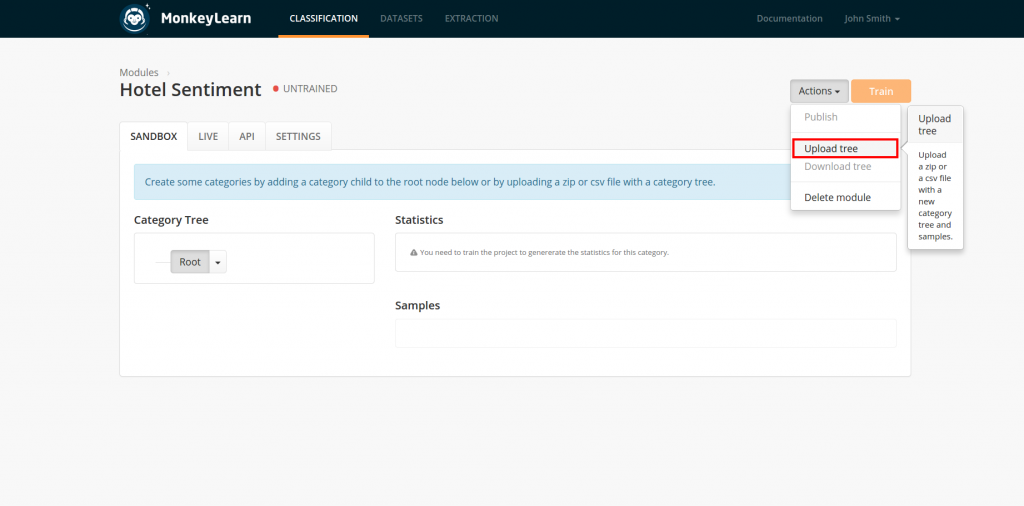Open the CLASSIFICATION navigation tab
Screen dimensions: 1024x506
click(x=323, y=18)
